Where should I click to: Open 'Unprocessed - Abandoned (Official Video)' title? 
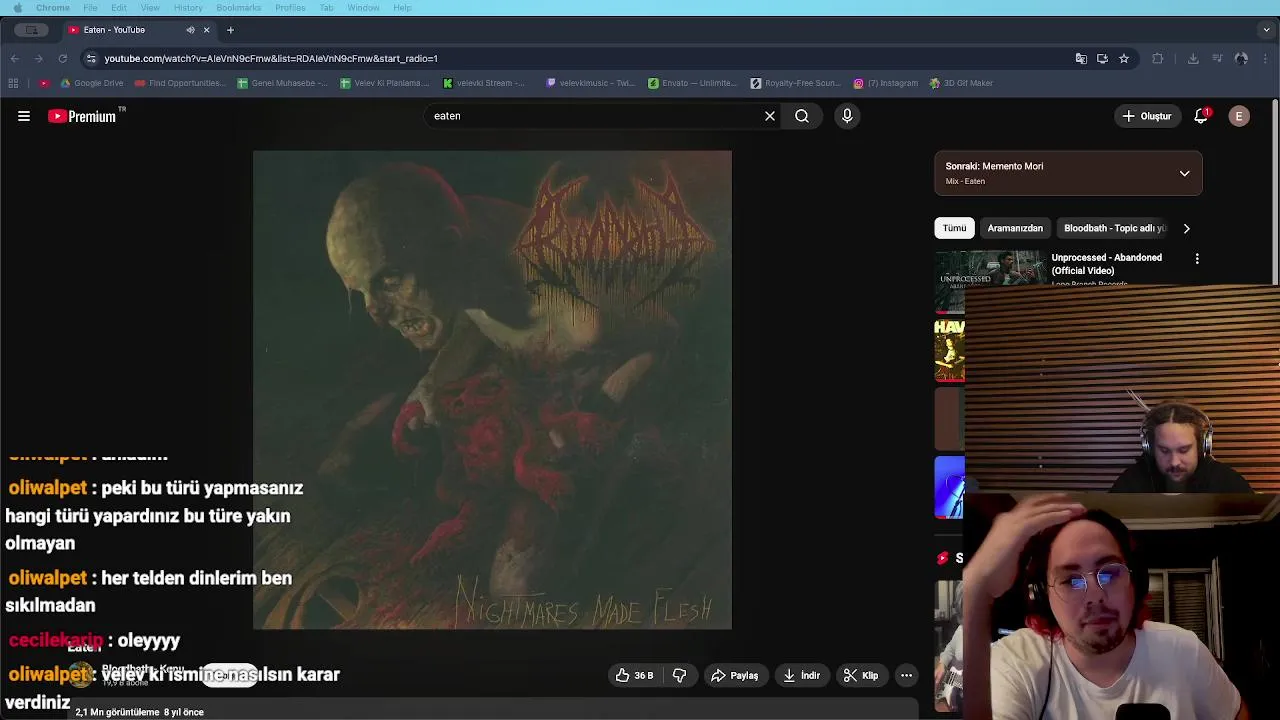pos(1106,264)
